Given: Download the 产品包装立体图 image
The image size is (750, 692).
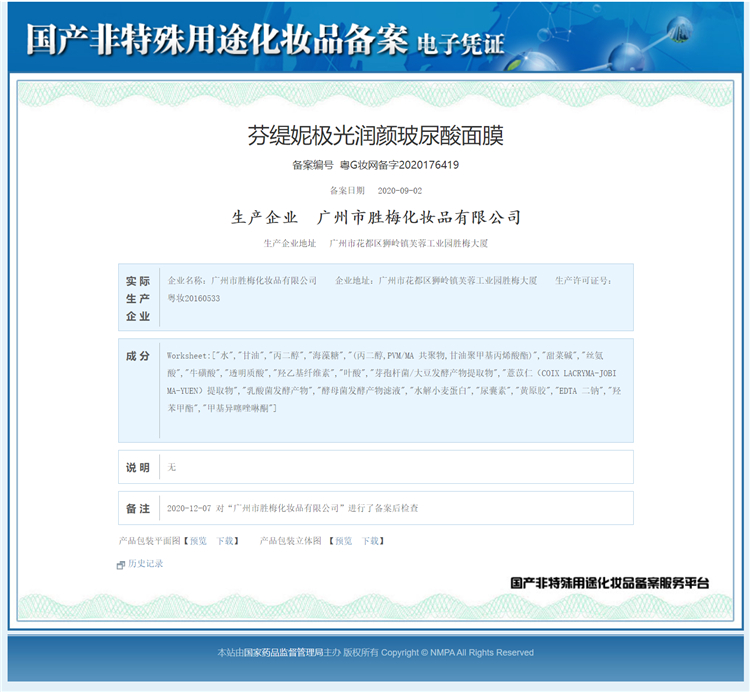Looking at the screenshot, I should pyautogui.click(x=370, y=540).
